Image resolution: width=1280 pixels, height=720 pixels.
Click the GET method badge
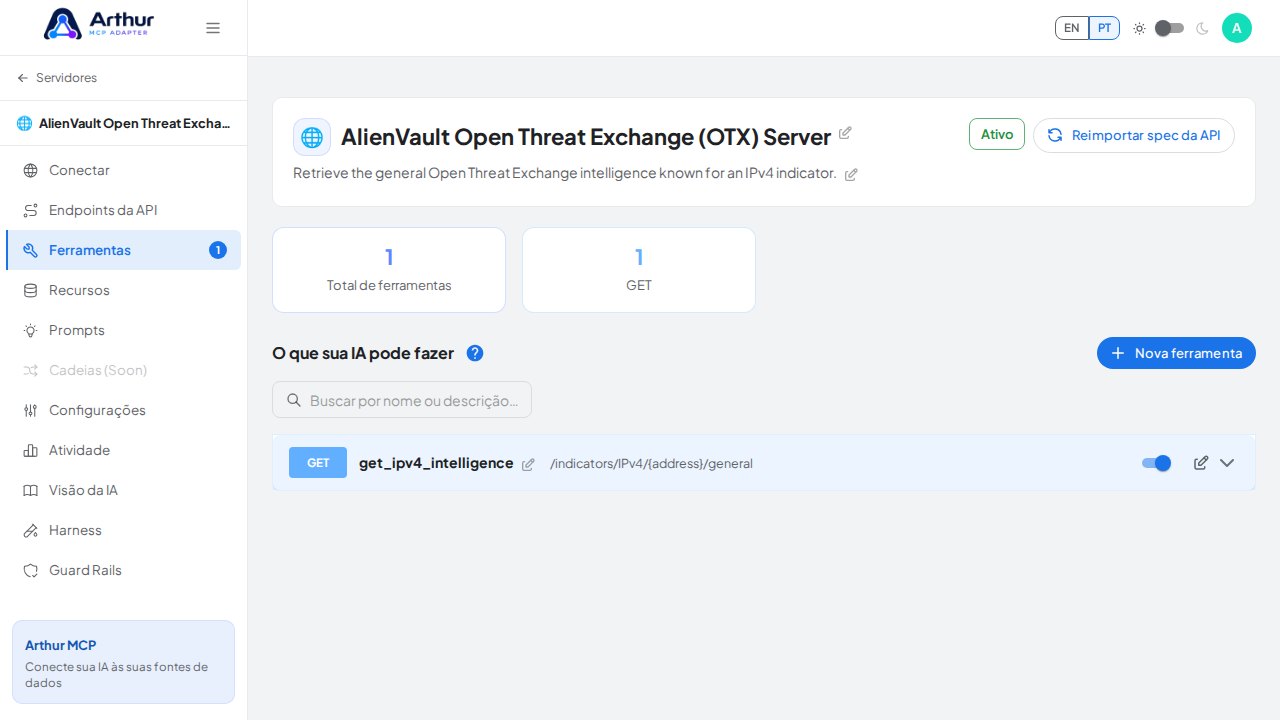click(x=318, y=463)
